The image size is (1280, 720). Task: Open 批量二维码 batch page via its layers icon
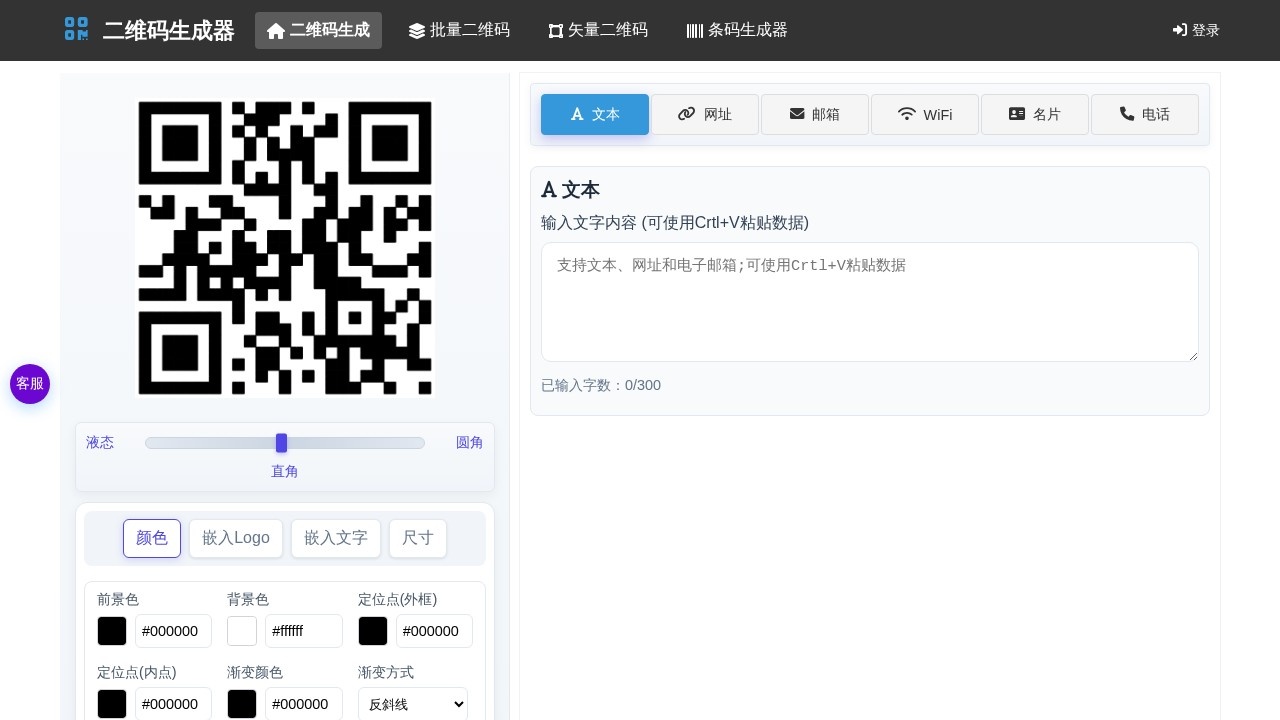pyautogui.click(x=417, y=31)
